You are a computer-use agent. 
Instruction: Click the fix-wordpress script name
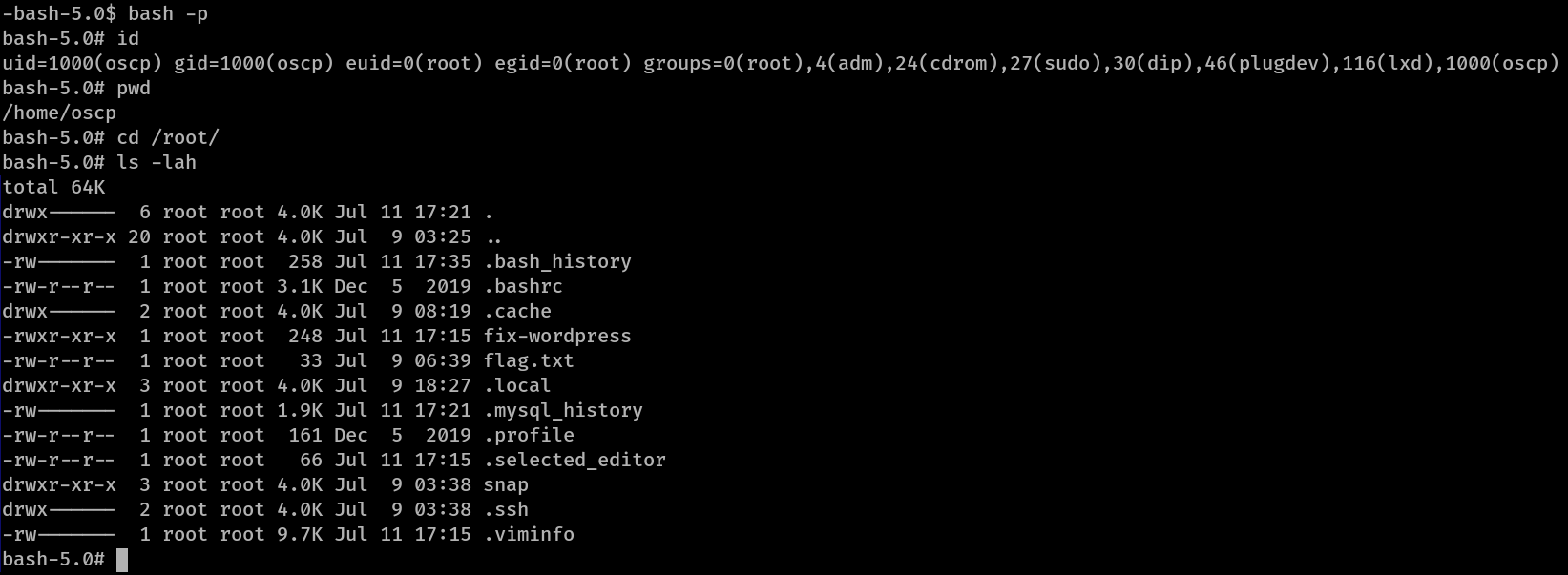pyautogui.click(x=557, y=337)
